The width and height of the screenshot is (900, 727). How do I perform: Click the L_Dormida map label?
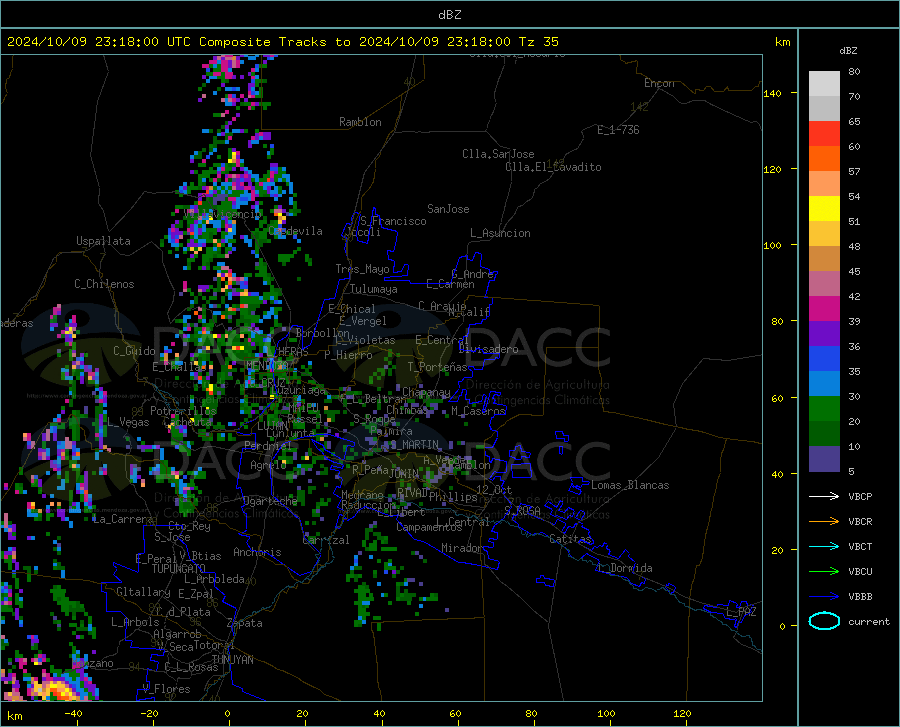click(625, 568)
